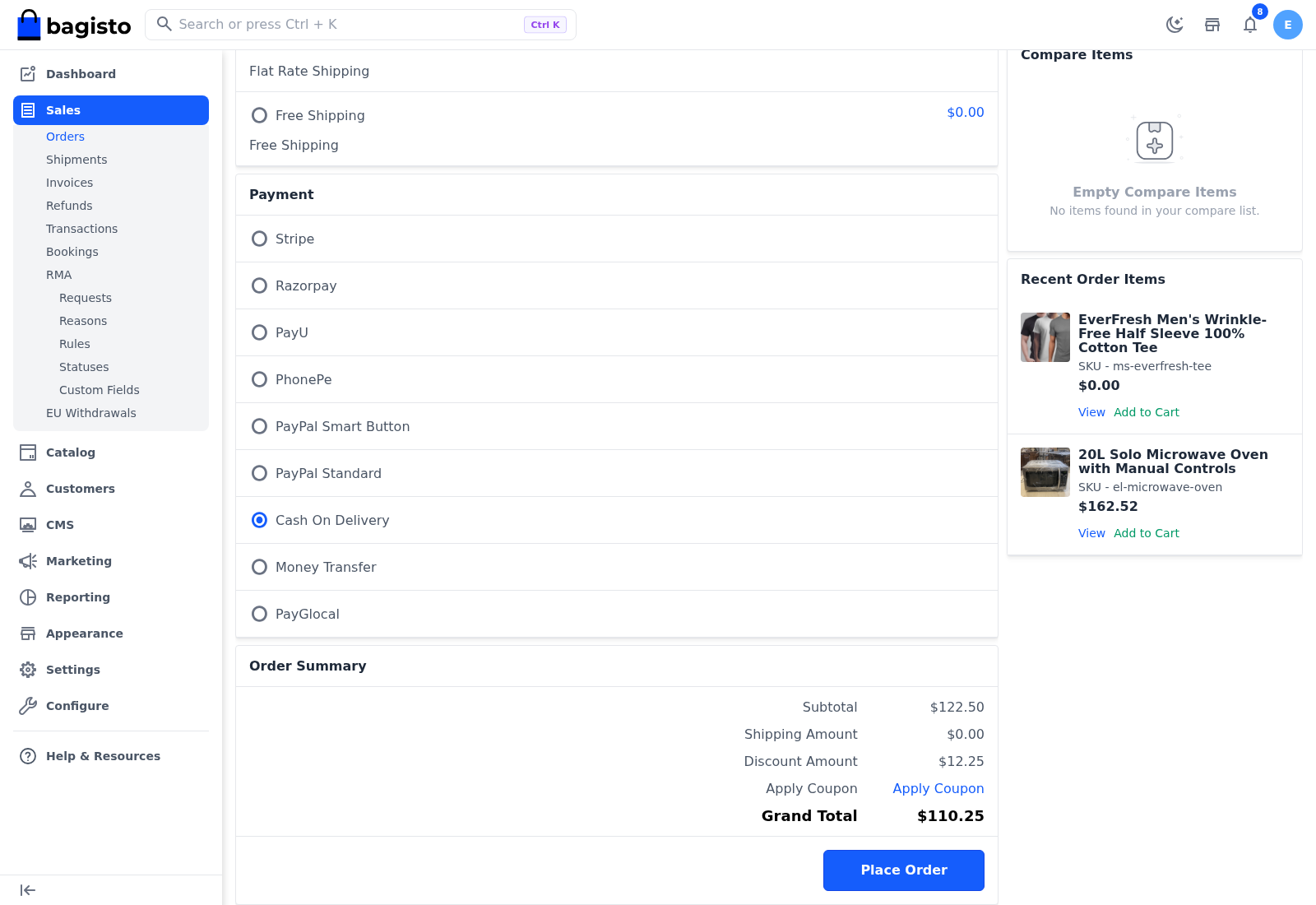
Task: Click the microwave oven thumbnail
Action: tap(1045, 472)
